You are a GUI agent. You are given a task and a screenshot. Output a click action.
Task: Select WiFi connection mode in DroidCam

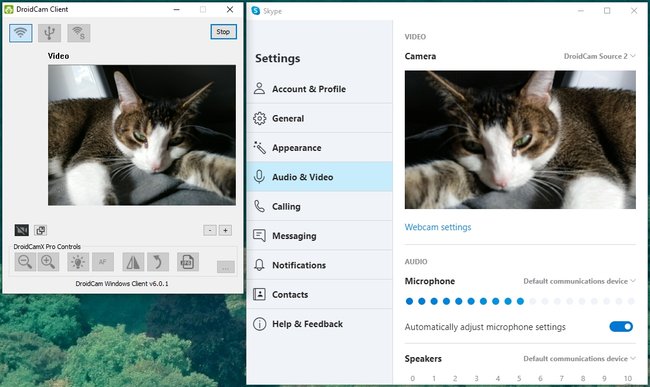(x=21, y=33)
